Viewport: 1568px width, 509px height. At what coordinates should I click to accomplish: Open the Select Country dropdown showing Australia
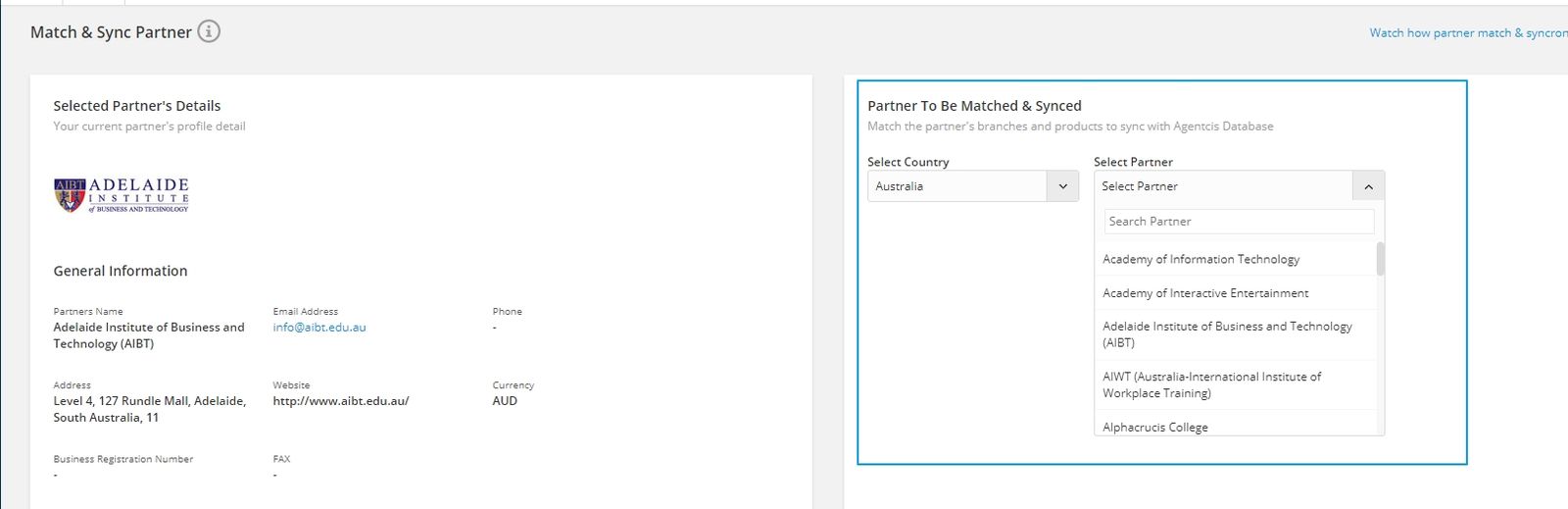[x=973, y=186]
